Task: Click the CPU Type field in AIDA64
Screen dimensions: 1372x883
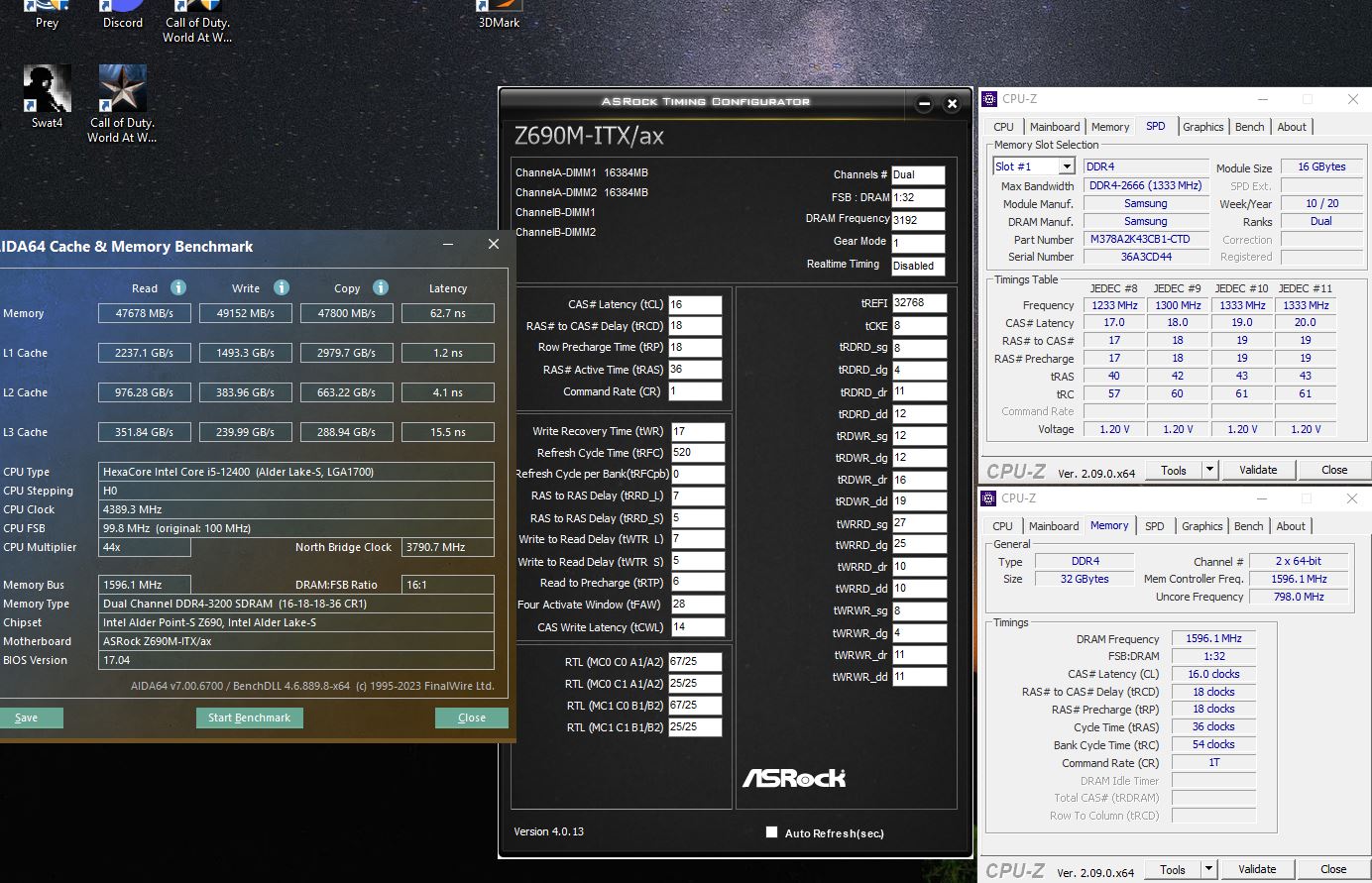Action: coord(296,472)
